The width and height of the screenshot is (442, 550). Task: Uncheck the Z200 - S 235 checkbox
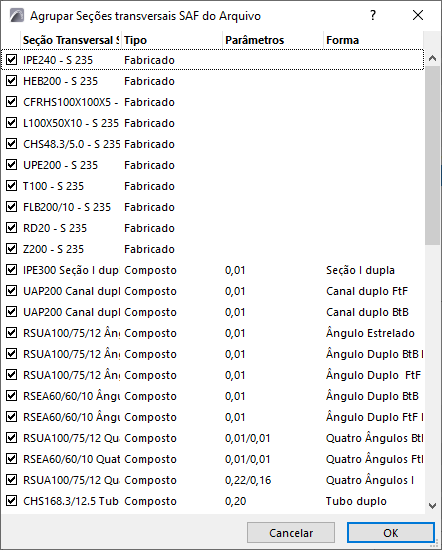coord(12,249)
